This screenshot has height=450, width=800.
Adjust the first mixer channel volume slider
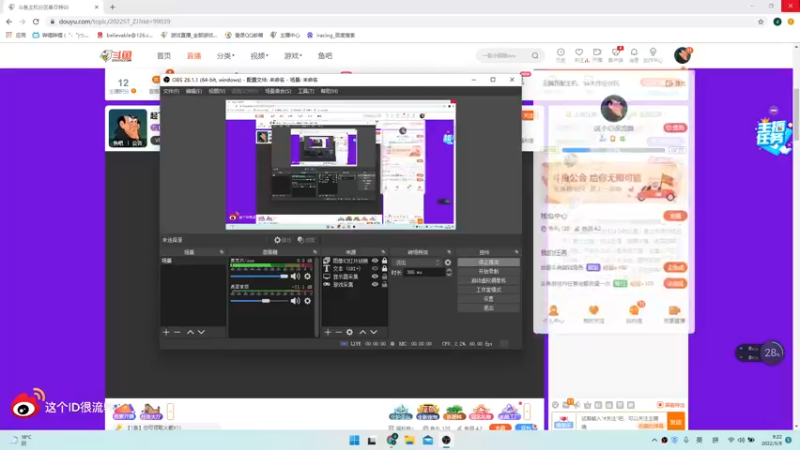tap(259, 276)
